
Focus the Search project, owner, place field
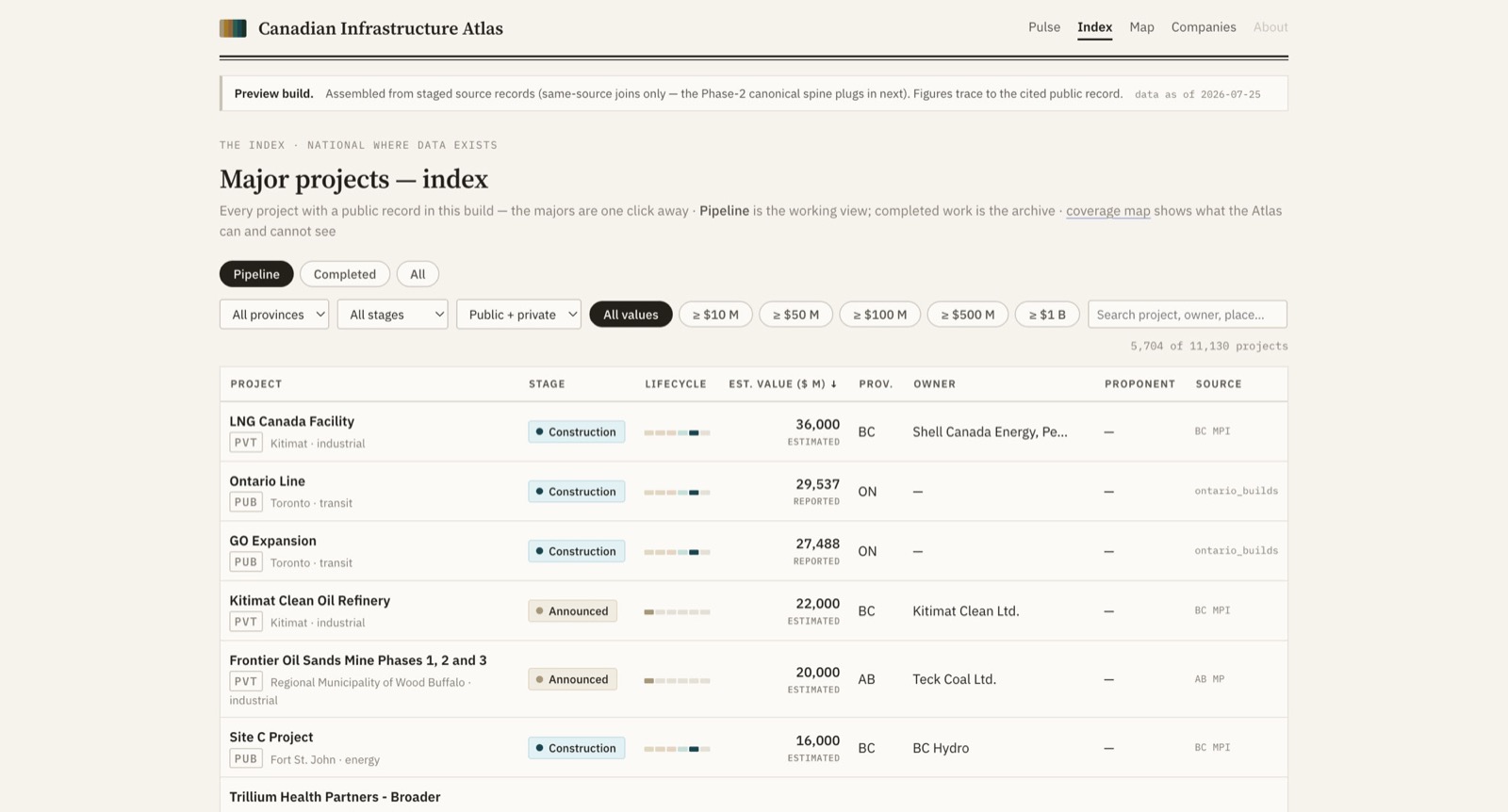[x=1188, y=315]
